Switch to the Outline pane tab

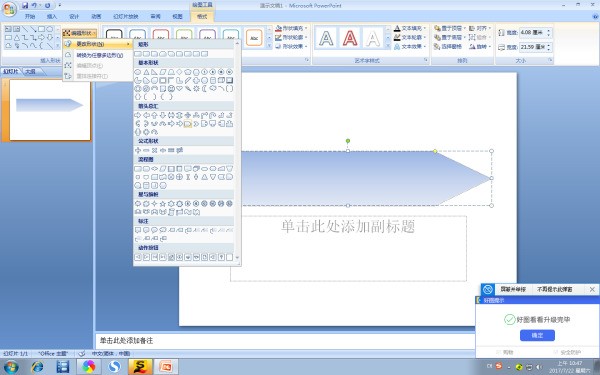click(31, 72)
